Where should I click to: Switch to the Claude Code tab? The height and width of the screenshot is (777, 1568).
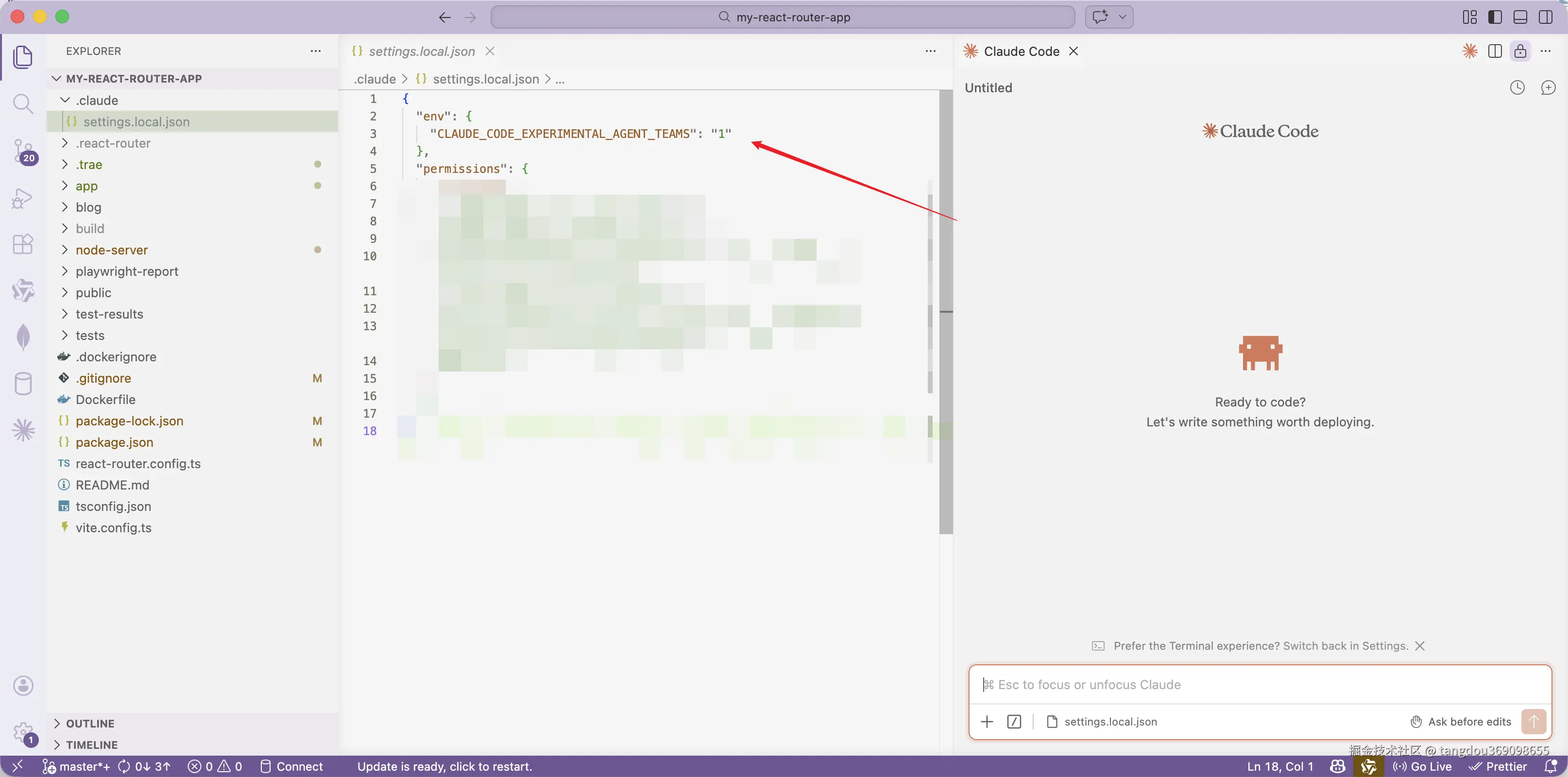pos(1021,51)
